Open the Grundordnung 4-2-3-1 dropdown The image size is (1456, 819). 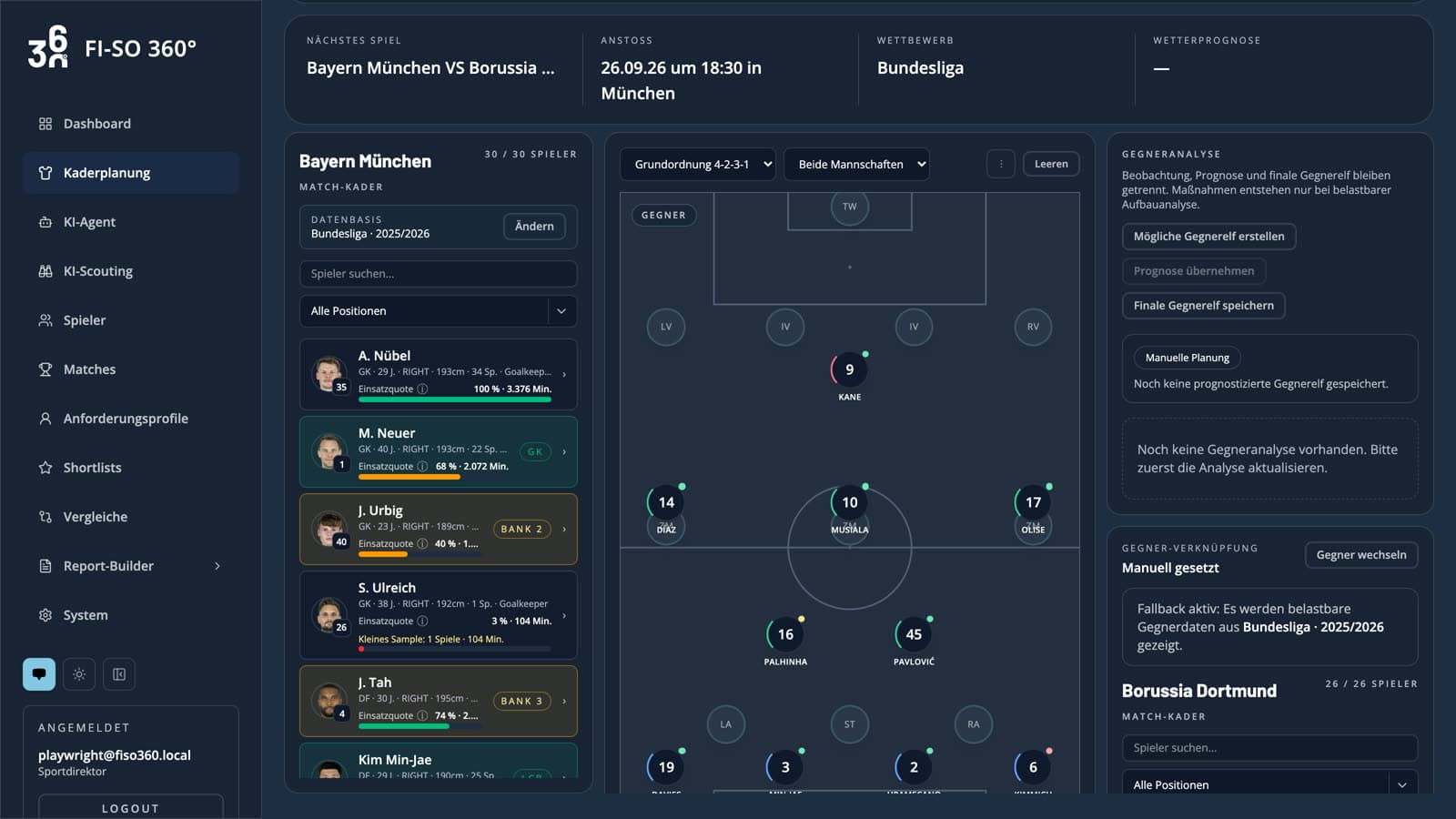coord(698,164)
